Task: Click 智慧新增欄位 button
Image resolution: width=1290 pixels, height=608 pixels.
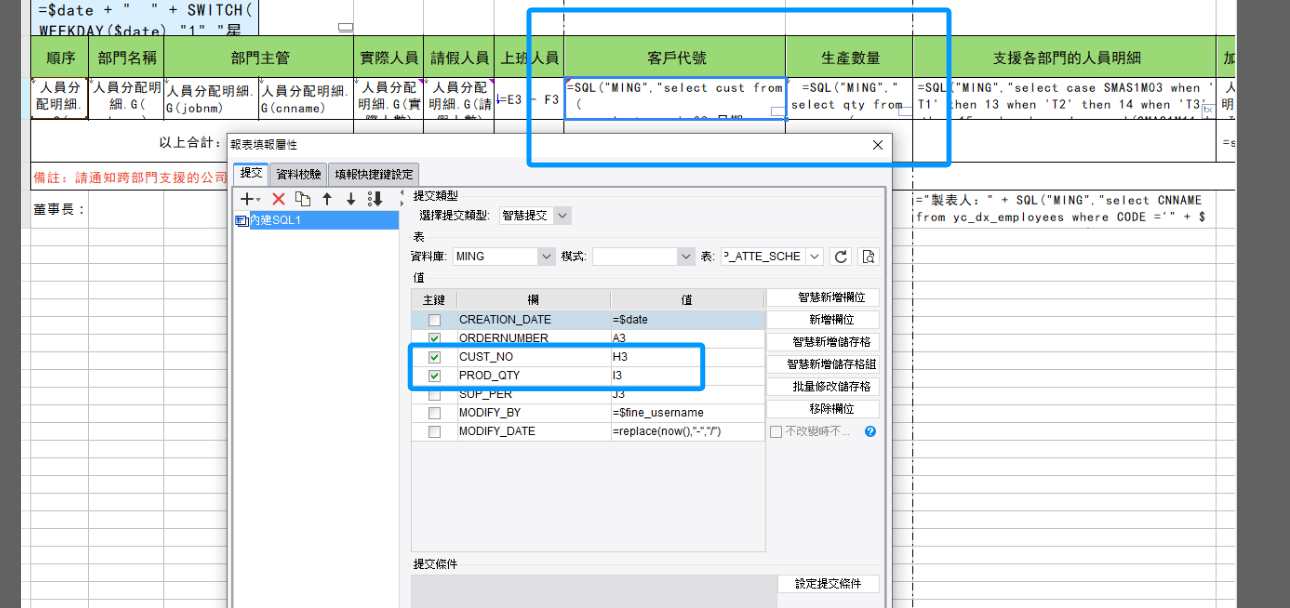Action: 823,297
